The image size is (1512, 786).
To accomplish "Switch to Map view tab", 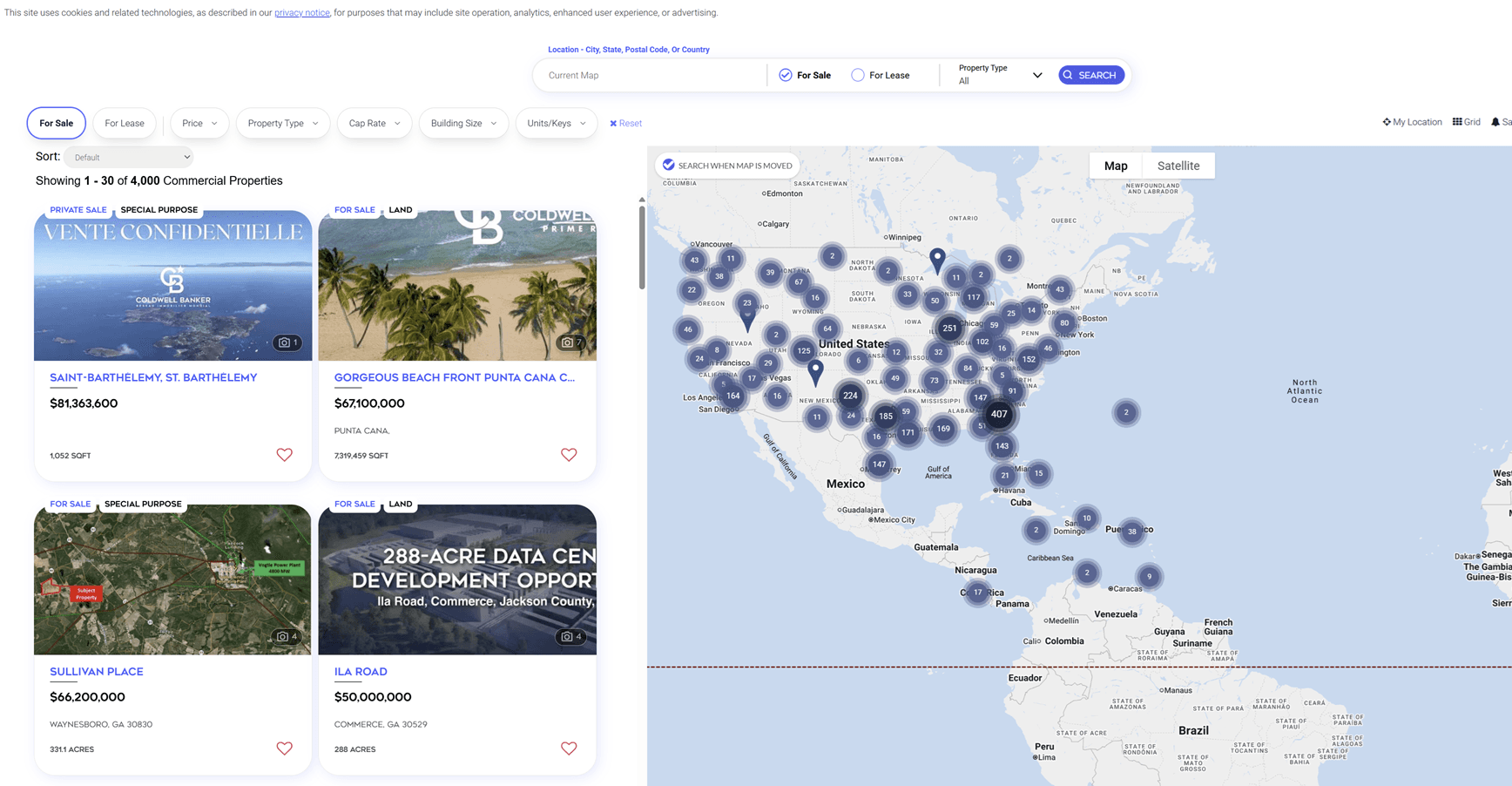I will 1116,166.
